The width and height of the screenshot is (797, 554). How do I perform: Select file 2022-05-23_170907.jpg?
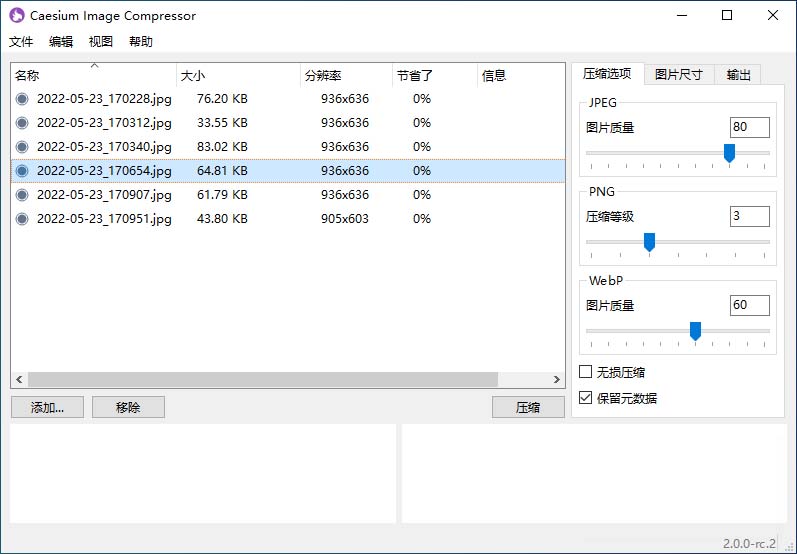click(104, 195)
